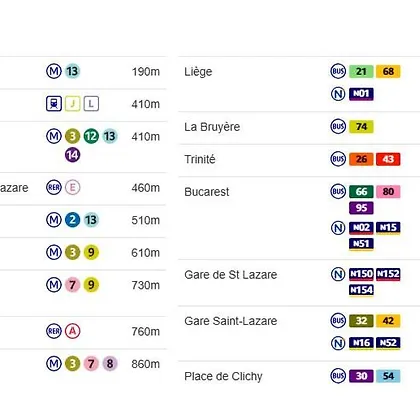Select the RER A line badge
This screenshot has height=420, width=420.
click(72, 331)
